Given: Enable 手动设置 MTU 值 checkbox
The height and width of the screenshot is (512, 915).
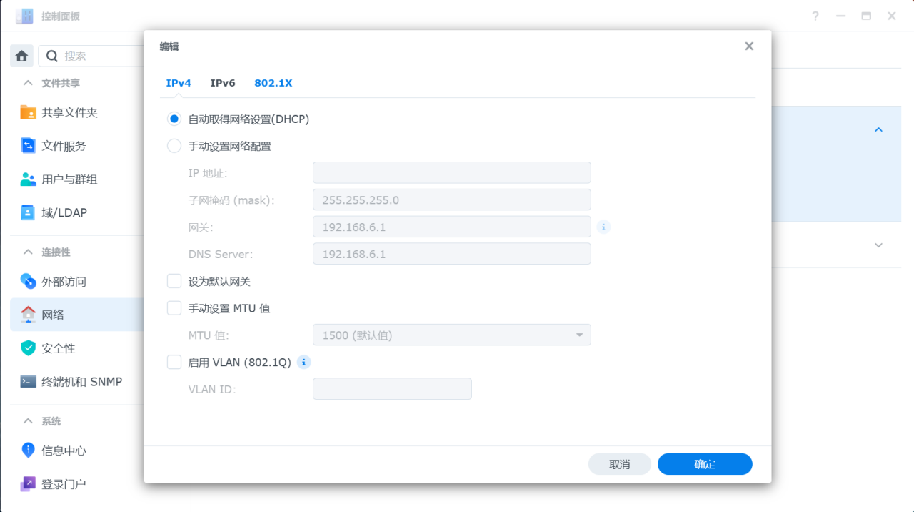Looking at the screenshot, I should (174, 308).
